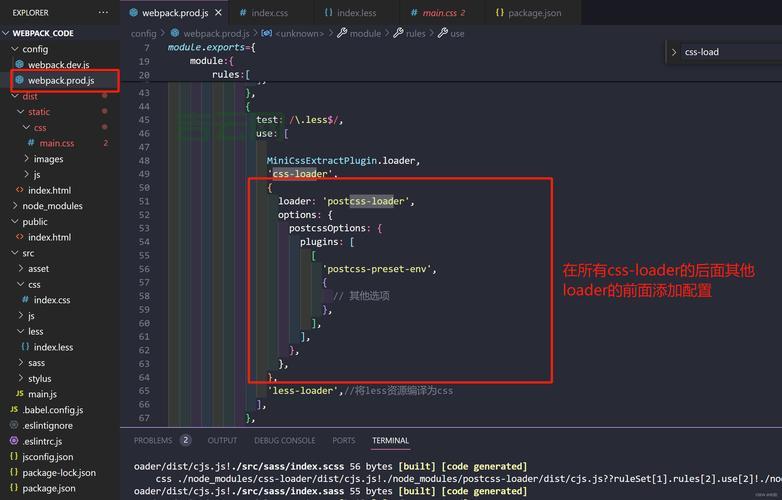Open .babel.config.js file
The height and width of the screenshot is (500, 782).
(52, 410)
